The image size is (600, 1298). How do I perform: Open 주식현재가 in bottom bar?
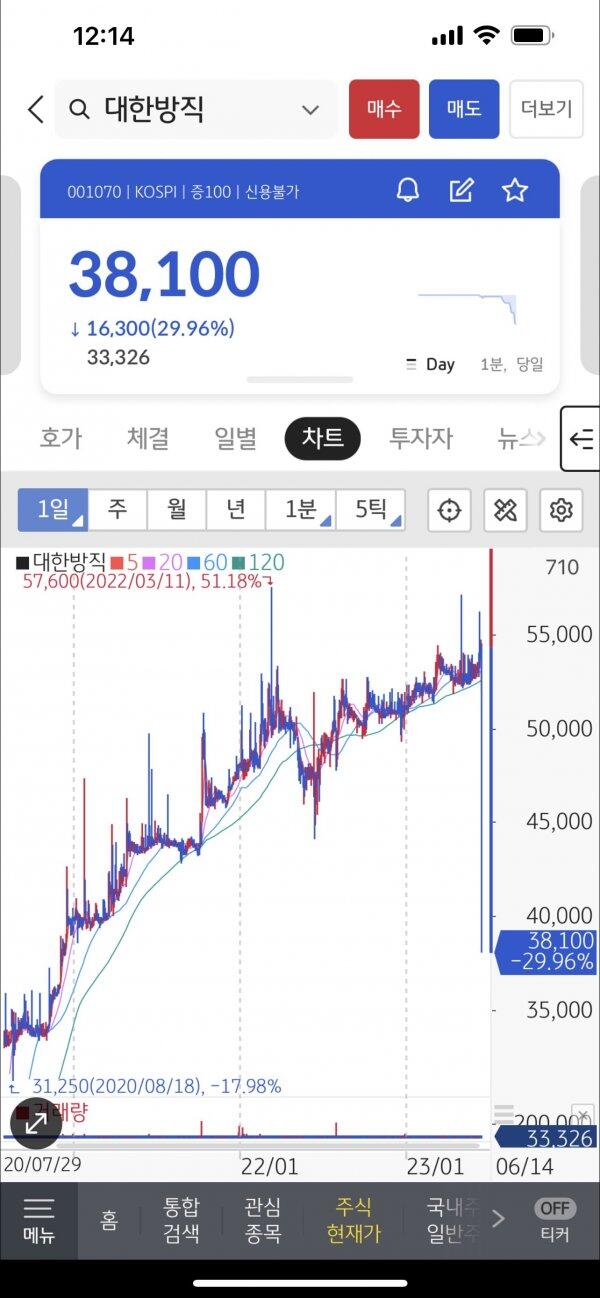[x=354, y=1220]
